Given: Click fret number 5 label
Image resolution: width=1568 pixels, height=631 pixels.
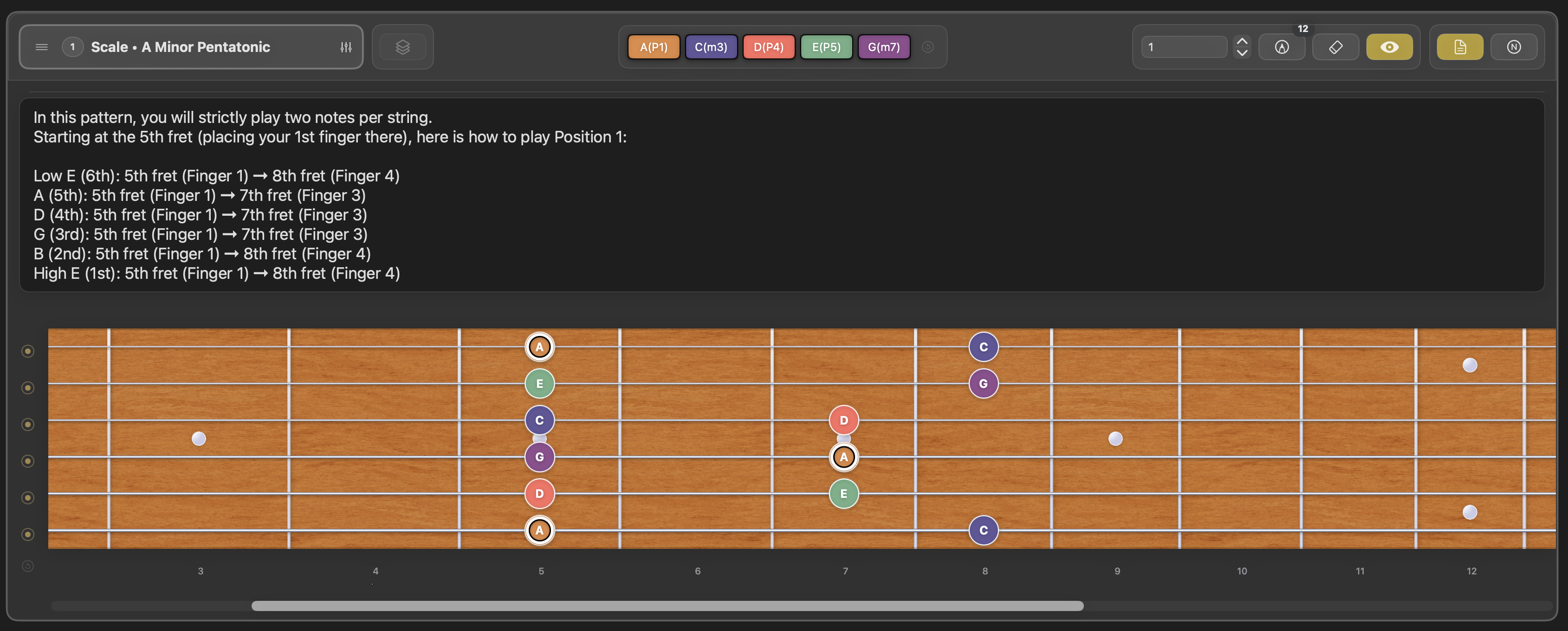Looking at the screenshot, I should click(541, 571).
